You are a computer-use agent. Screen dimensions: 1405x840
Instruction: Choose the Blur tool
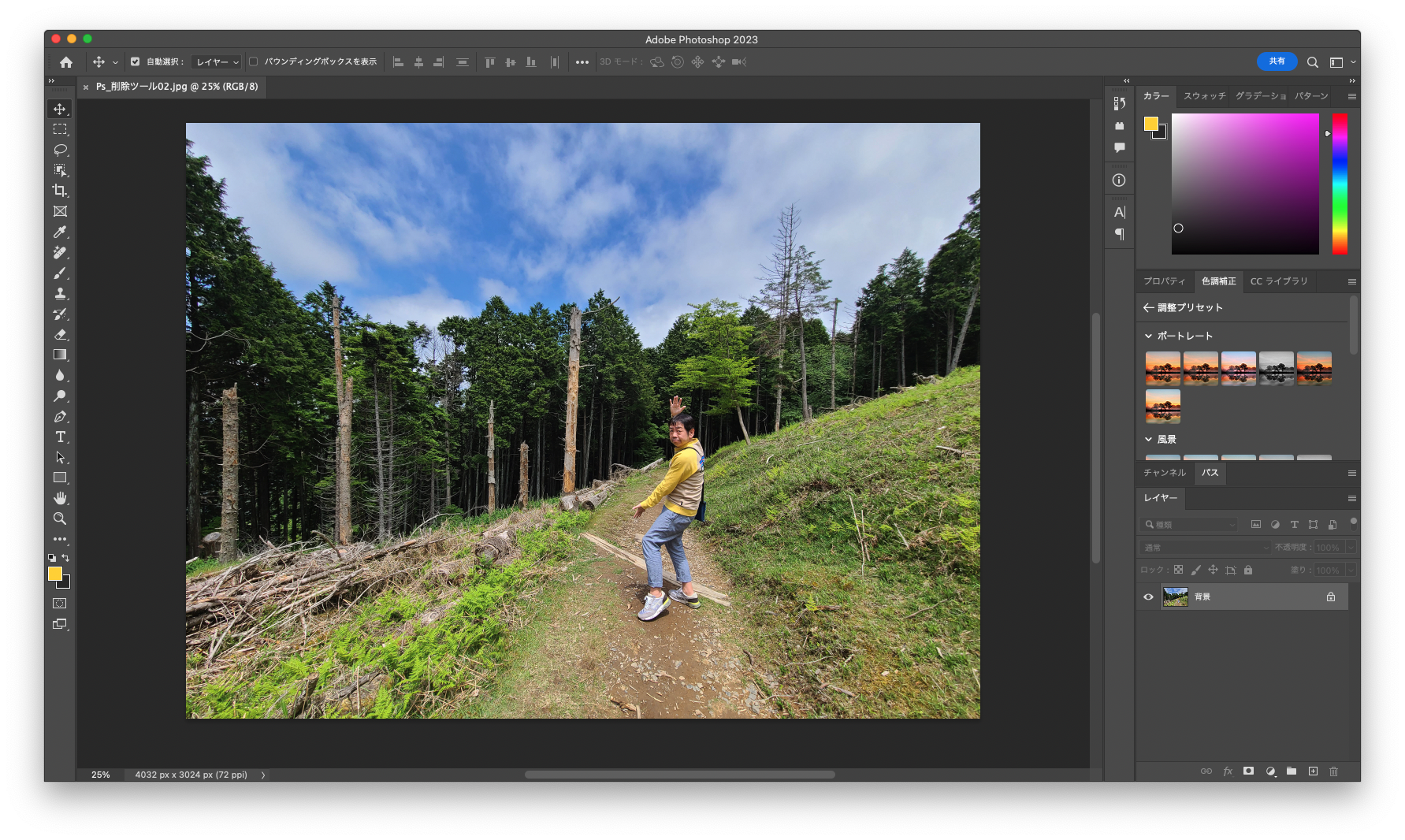point(60,375)
